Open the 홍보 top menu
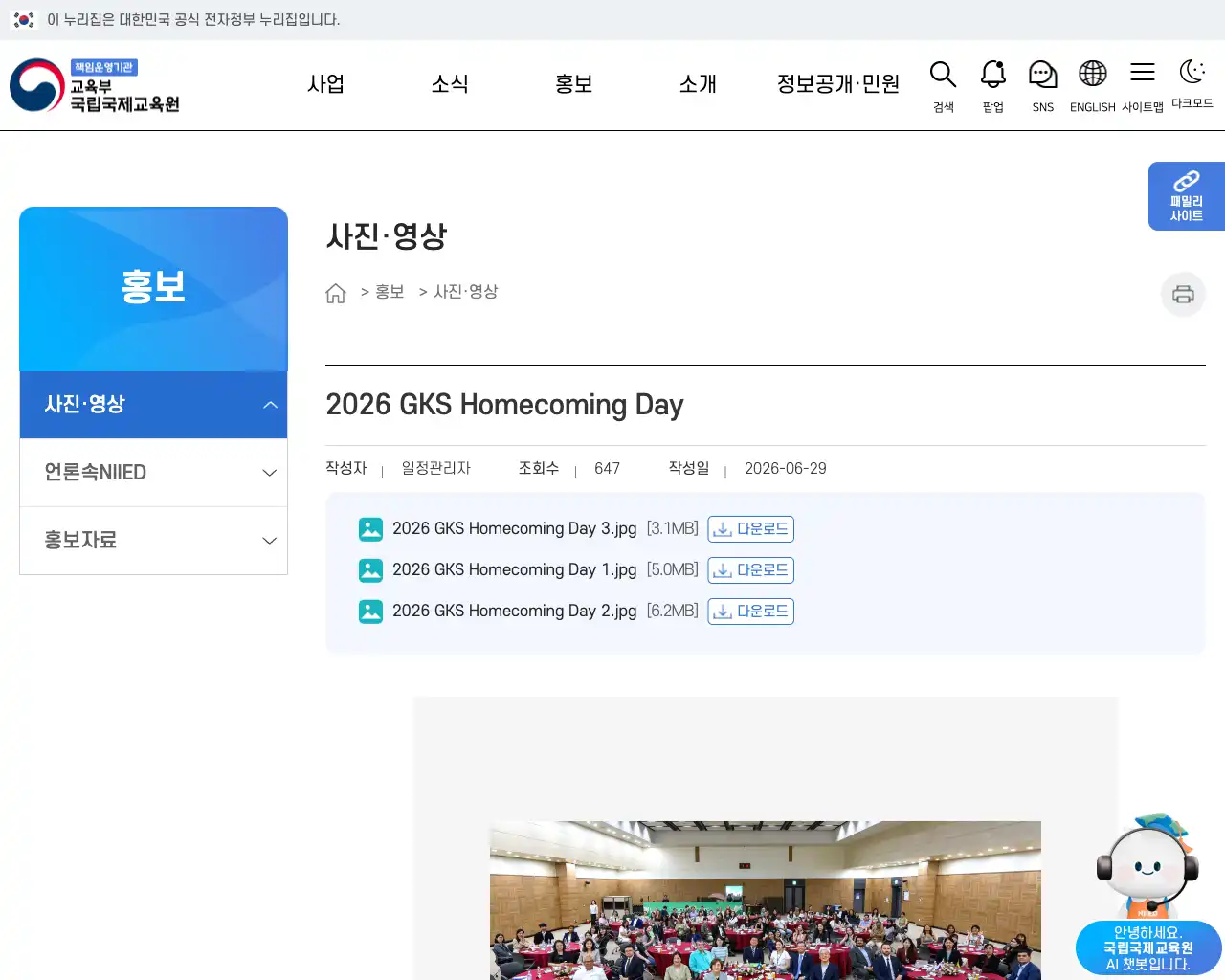Viewport: 1225px width, 980px height. point(574,84)
